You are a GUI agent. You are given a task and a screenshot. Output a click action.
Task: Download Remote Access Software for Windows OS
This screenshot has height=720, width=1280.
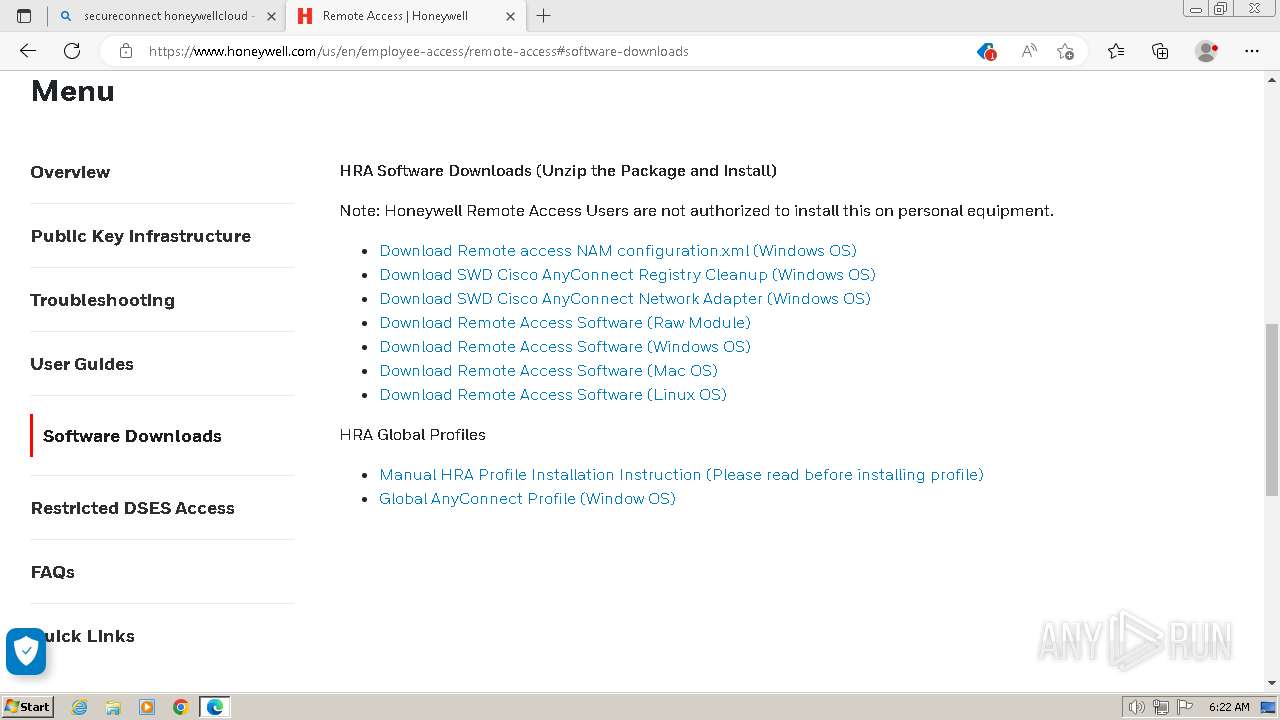pyautogui.click(x=565, y=347)
